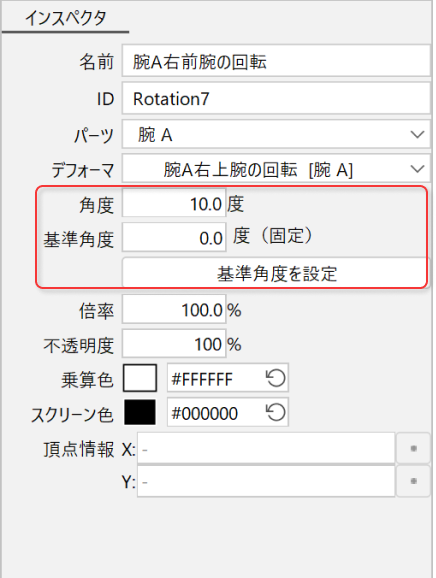This screenshot has width=436, height=578.
Task: Open the パーツ dropdown arrow
Action: coord(417,135)
